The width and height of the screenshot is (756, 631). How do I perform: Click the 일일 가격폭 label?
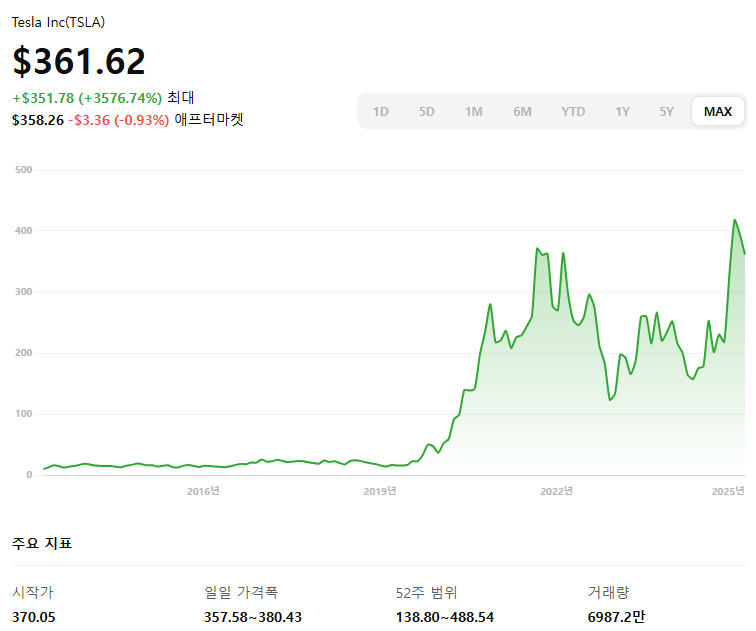[241, 592]
